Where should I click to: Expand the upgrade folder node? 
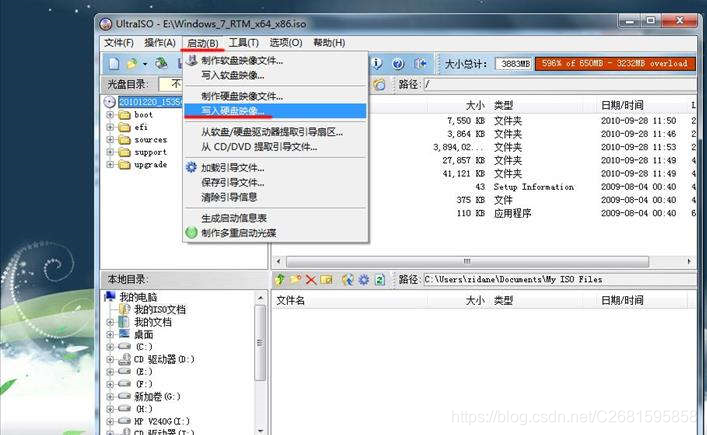(x=110, y=165)
